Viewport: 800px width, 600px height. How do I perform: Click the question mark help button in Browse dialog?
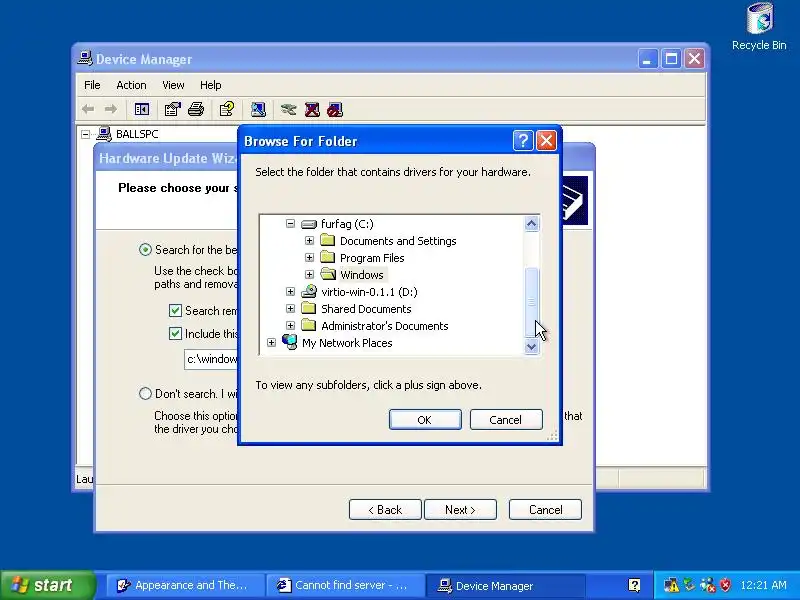click(x=523, y=141)
